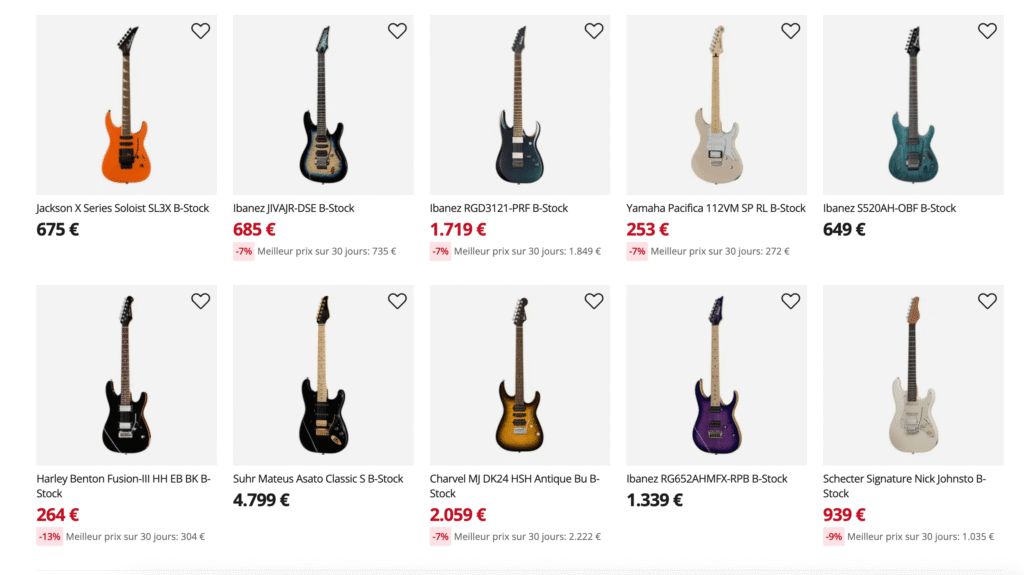This screenshot has width=1024, height=575.
Task: Open the Charvel sunburst guitar thumbnail
Action: click(x=519, y=375)
